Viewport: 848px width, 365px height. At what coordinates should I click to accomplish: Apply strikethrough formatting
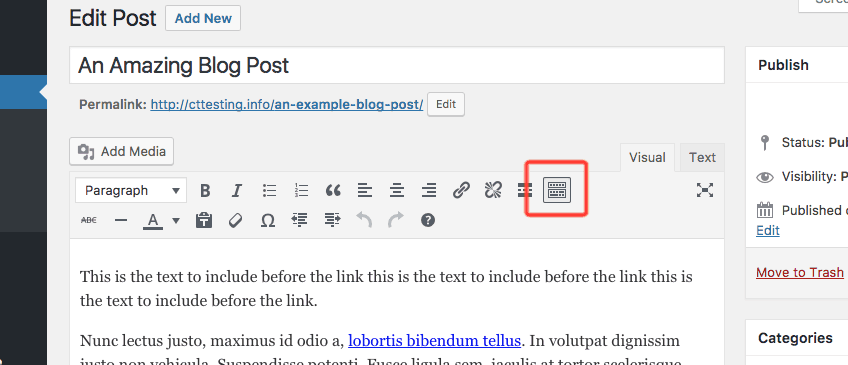point(89,221)
